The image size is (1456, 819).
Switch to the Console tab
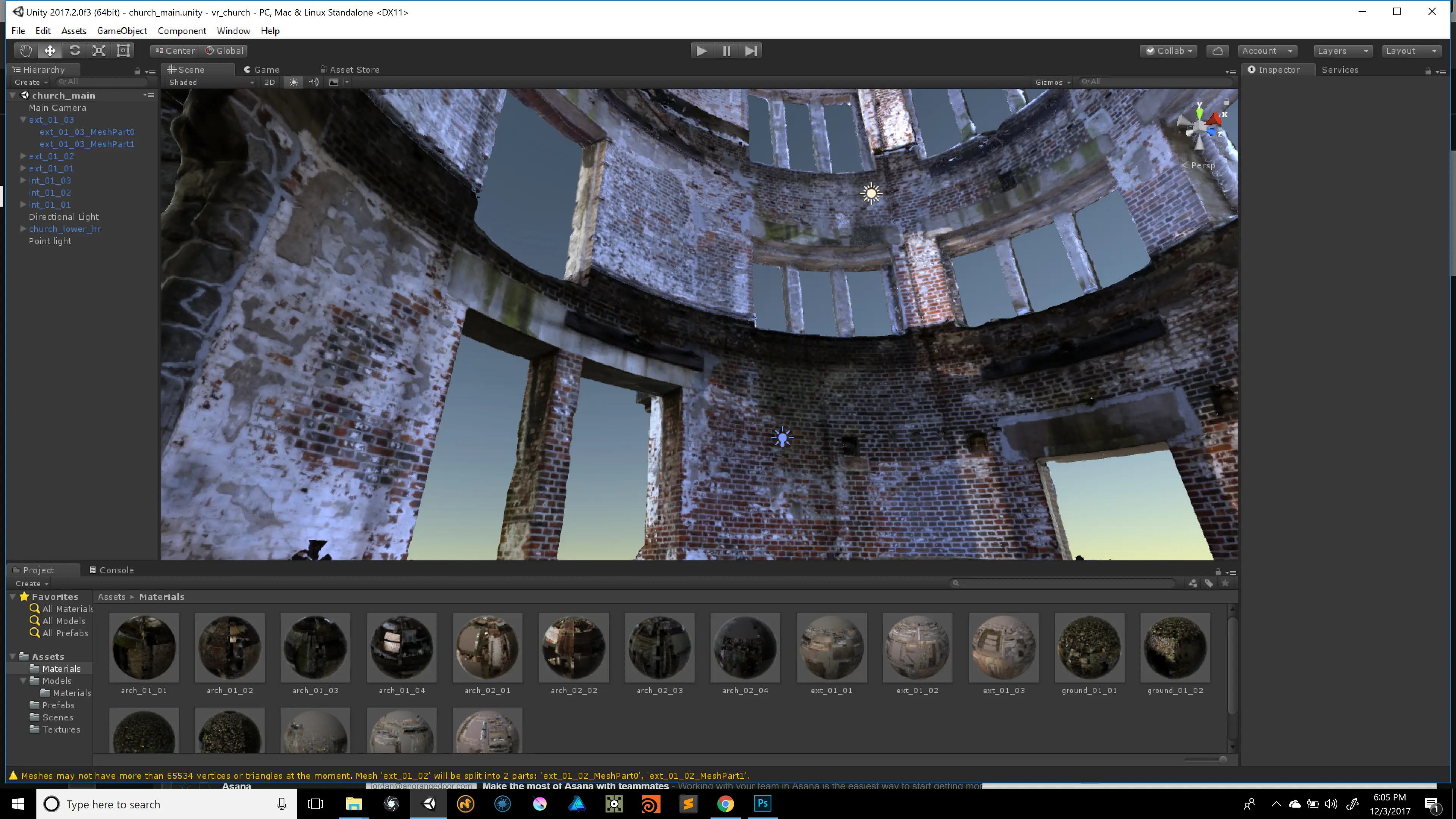(112, 570)
